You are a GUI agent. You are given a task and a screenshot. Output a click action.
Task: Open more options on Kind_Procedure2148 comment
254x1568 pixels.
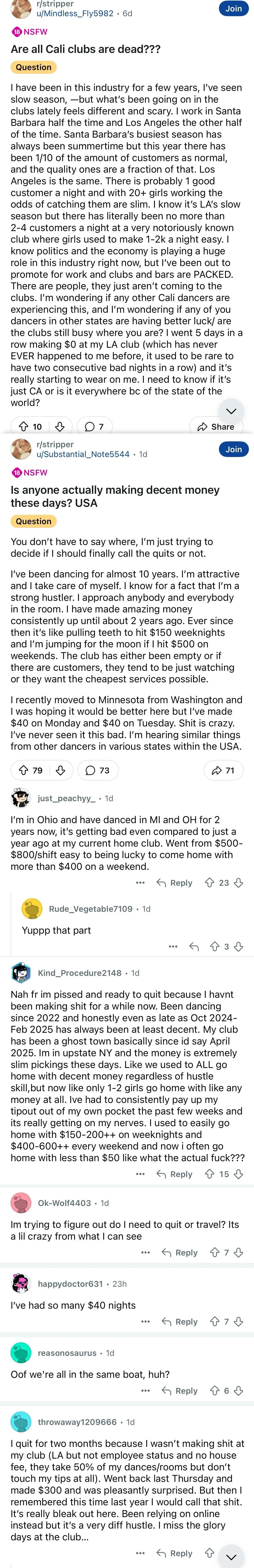pyautogui.click(x=140, y=1174)
